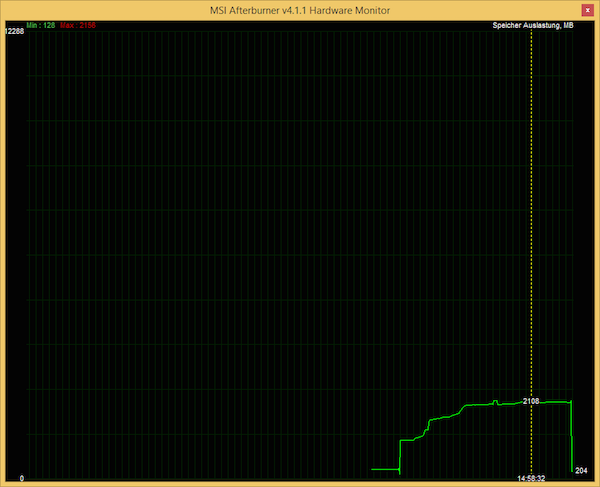
Task: Click the 2108 value on the cursor line
Action: point(531,401)
